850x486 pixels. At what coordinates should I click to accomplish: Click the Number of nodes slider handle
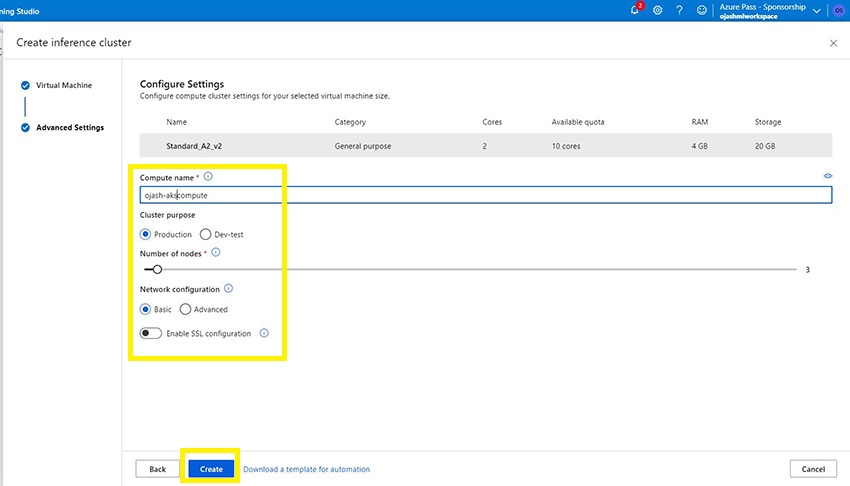157,269
